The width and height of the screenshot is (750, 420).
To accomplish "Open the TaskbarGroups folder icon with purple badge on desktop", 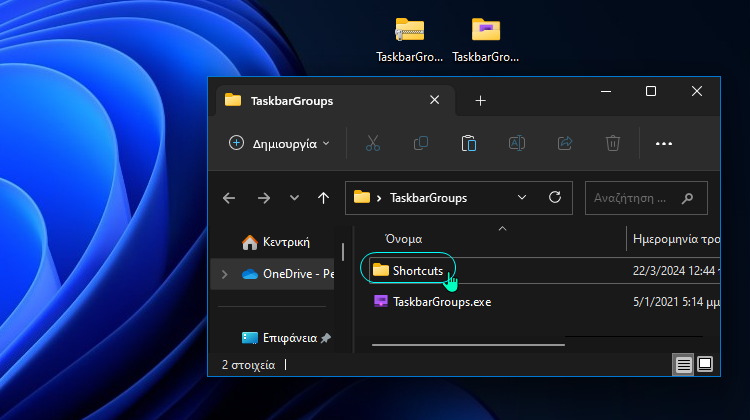I will (x=485, y=40).
